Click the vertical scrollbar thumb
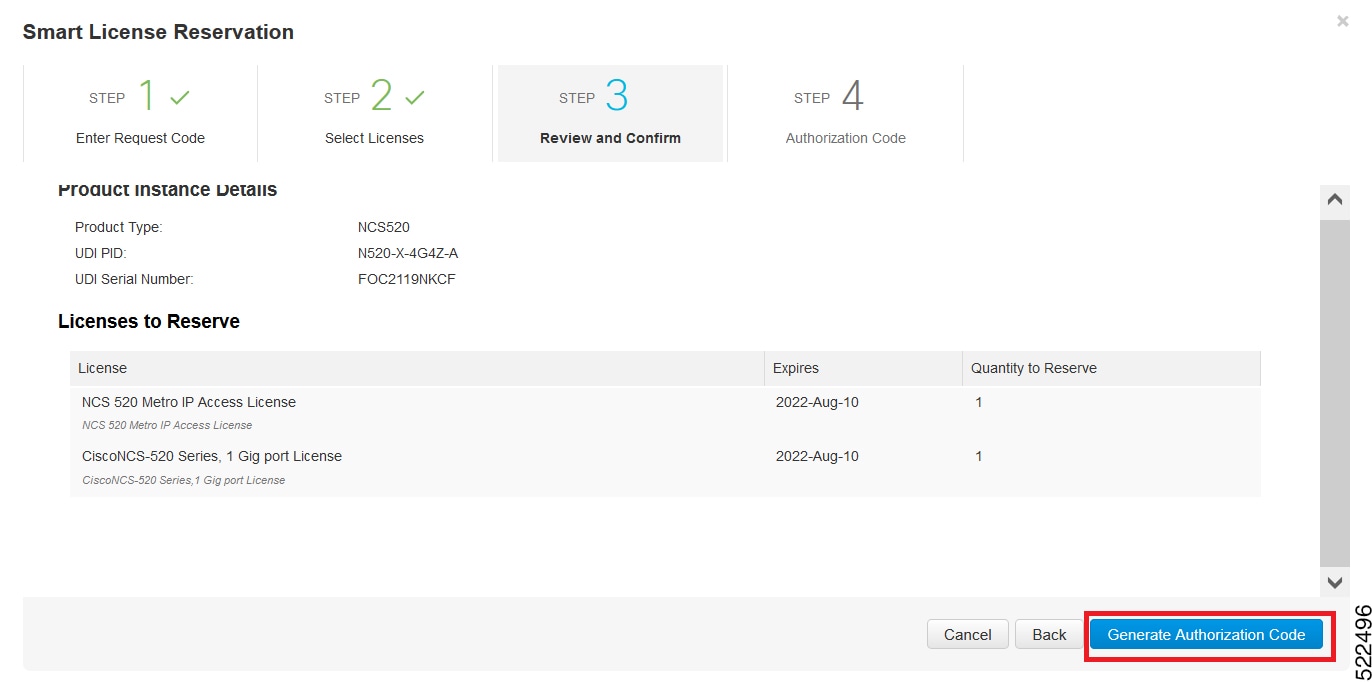 click(1335, 392)
